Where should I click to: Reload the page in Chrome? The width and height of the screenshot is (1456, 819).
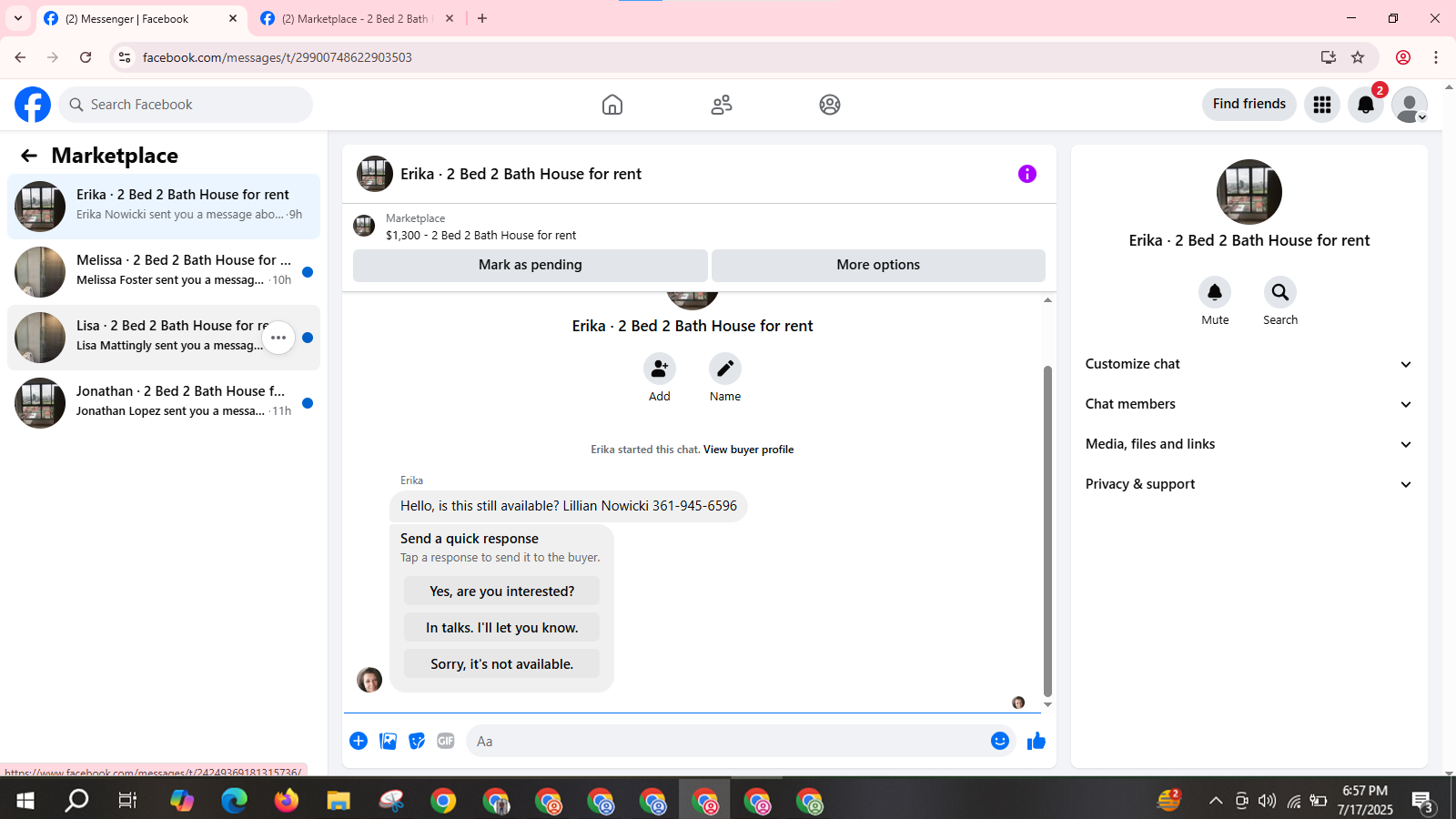tap(86, 57)
